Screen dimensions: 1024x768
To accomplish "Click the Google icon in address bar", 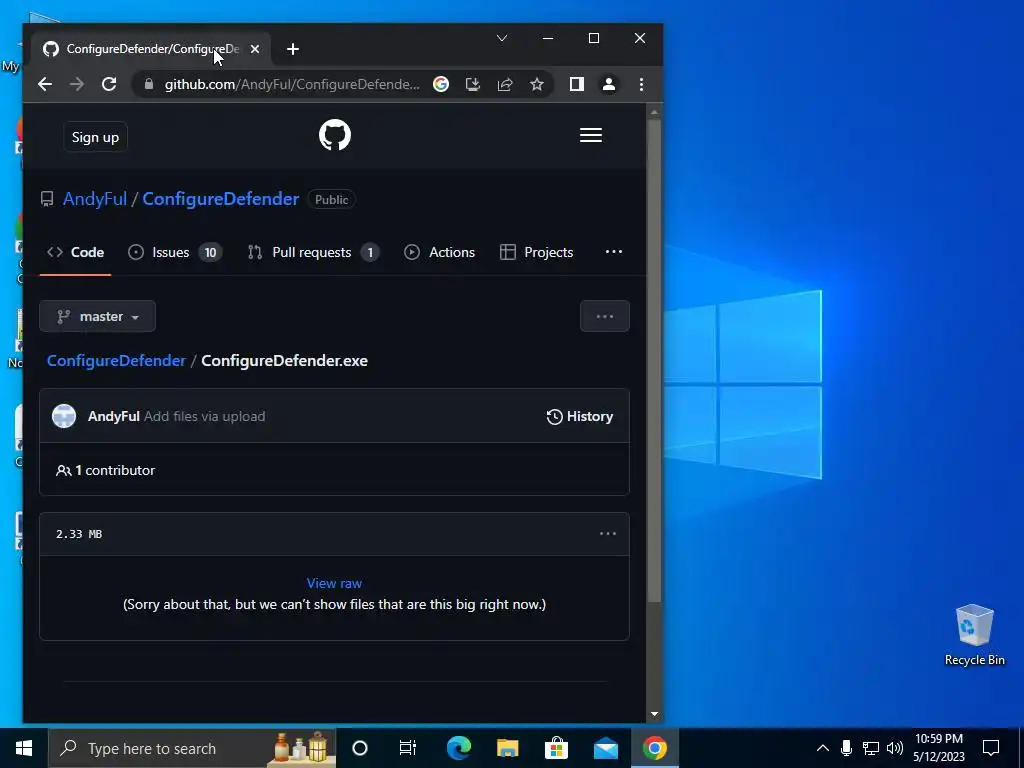I will click(x=441, y=84).
